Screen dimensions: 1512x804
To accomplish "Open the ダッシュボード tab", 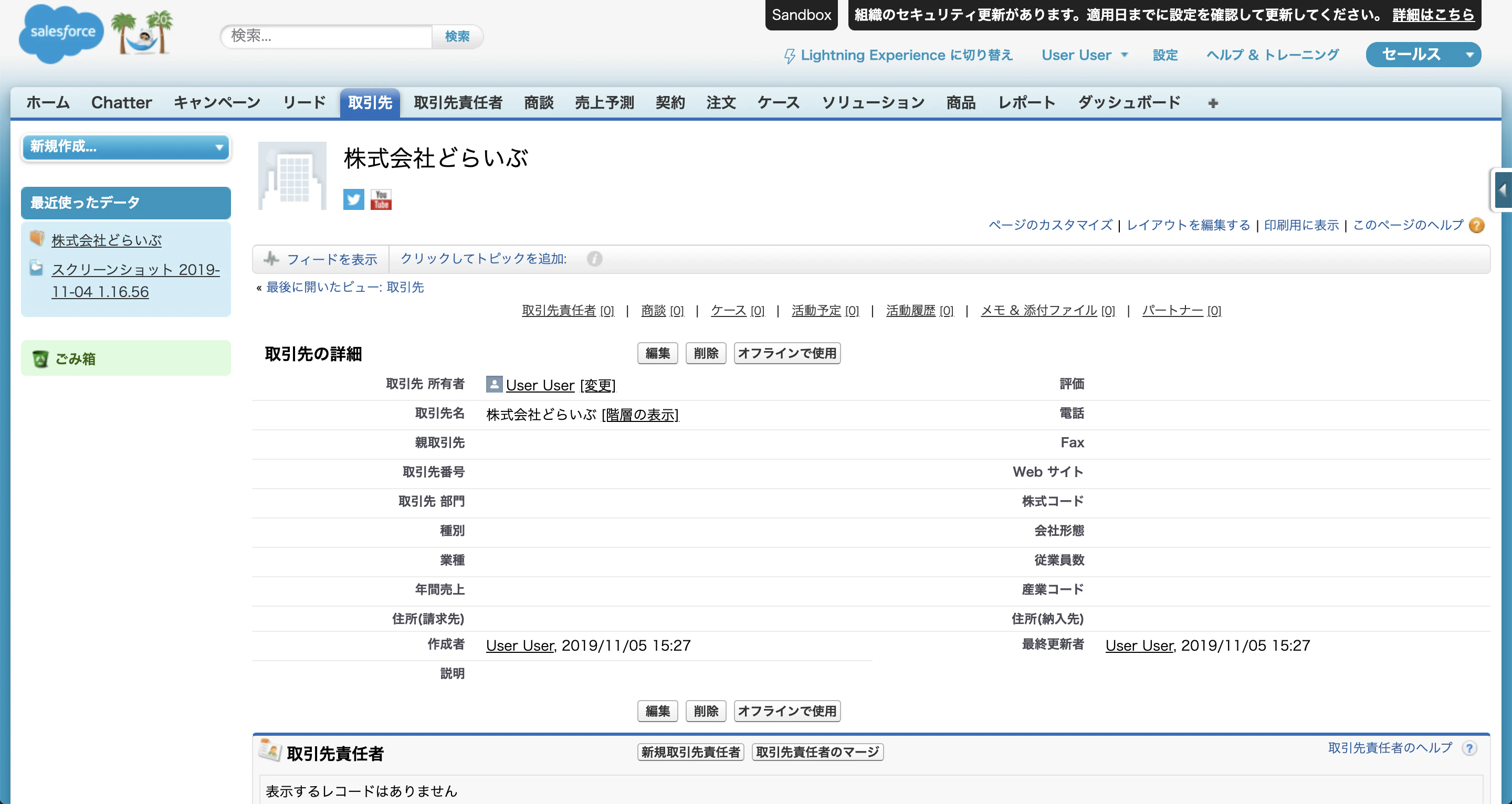I will coord(1129,103).
